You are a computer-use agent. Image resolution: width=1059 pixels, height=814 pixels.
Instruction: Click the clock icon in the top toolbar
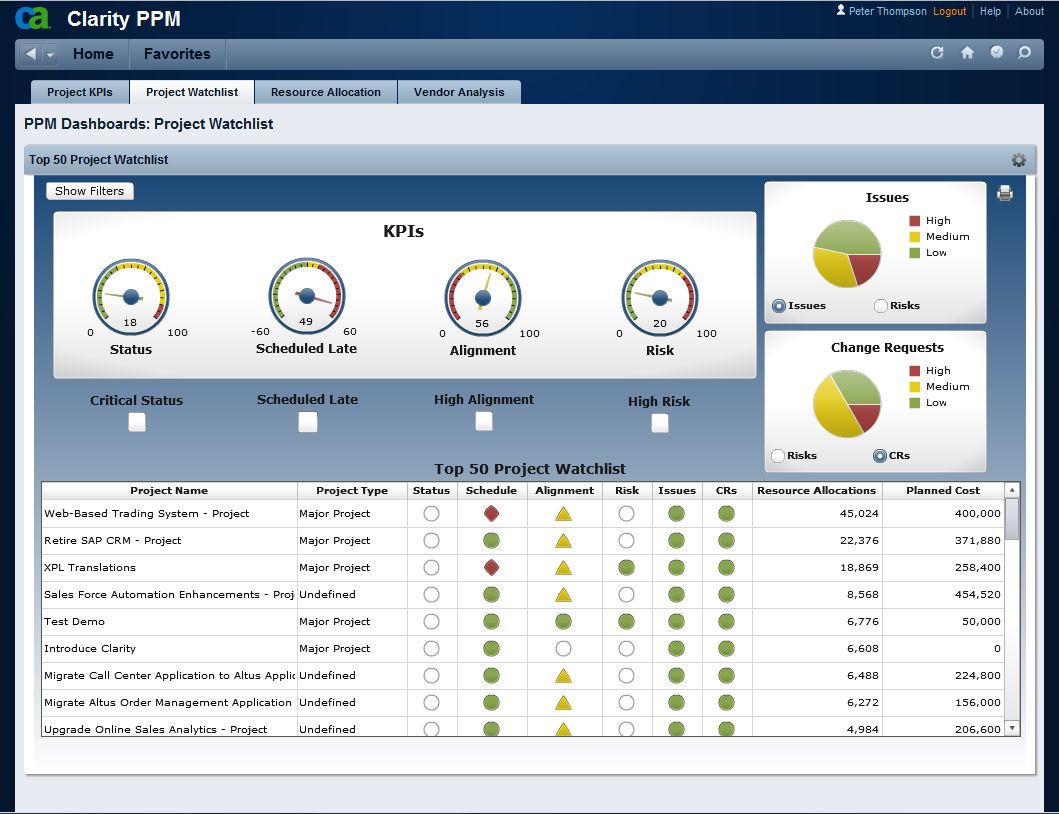995,53
